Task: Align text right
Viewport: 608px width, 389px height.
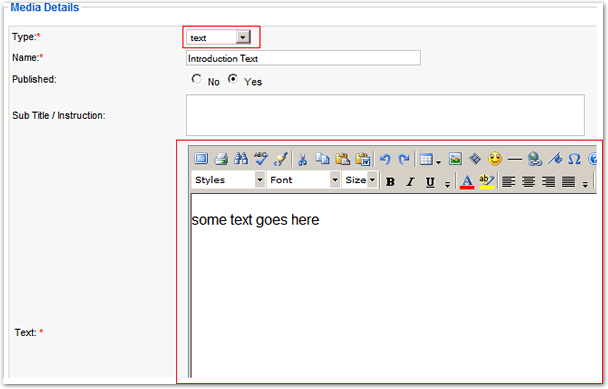Action: coord(548,182)
